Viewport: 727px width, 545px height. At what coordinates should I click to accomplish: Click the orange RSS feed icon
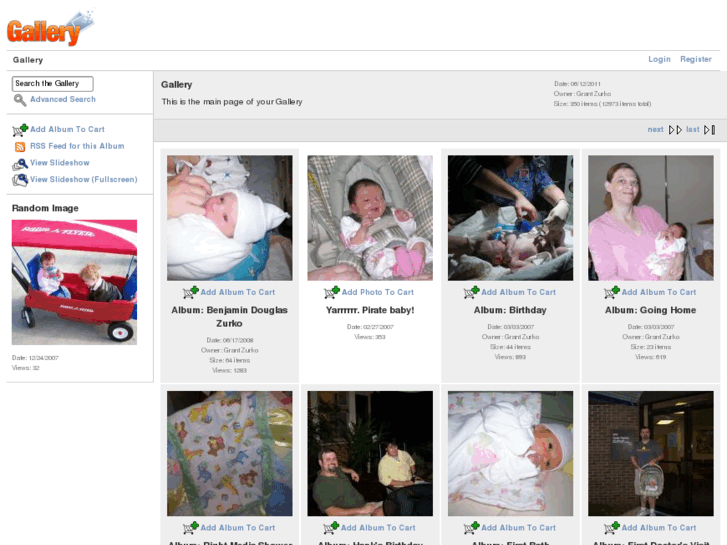pyautogui.click(x=20, y=147)
